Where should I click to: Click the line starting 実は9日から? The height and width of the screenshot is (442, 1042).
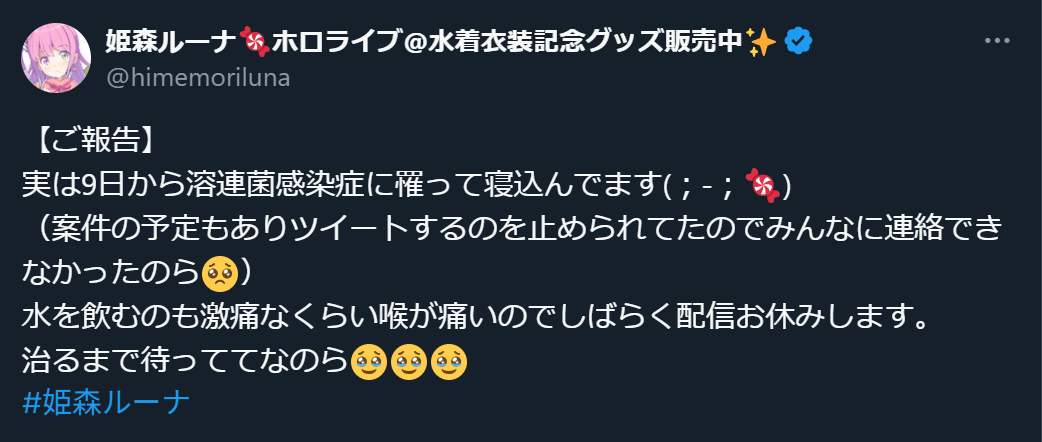[x=406, y=185]
